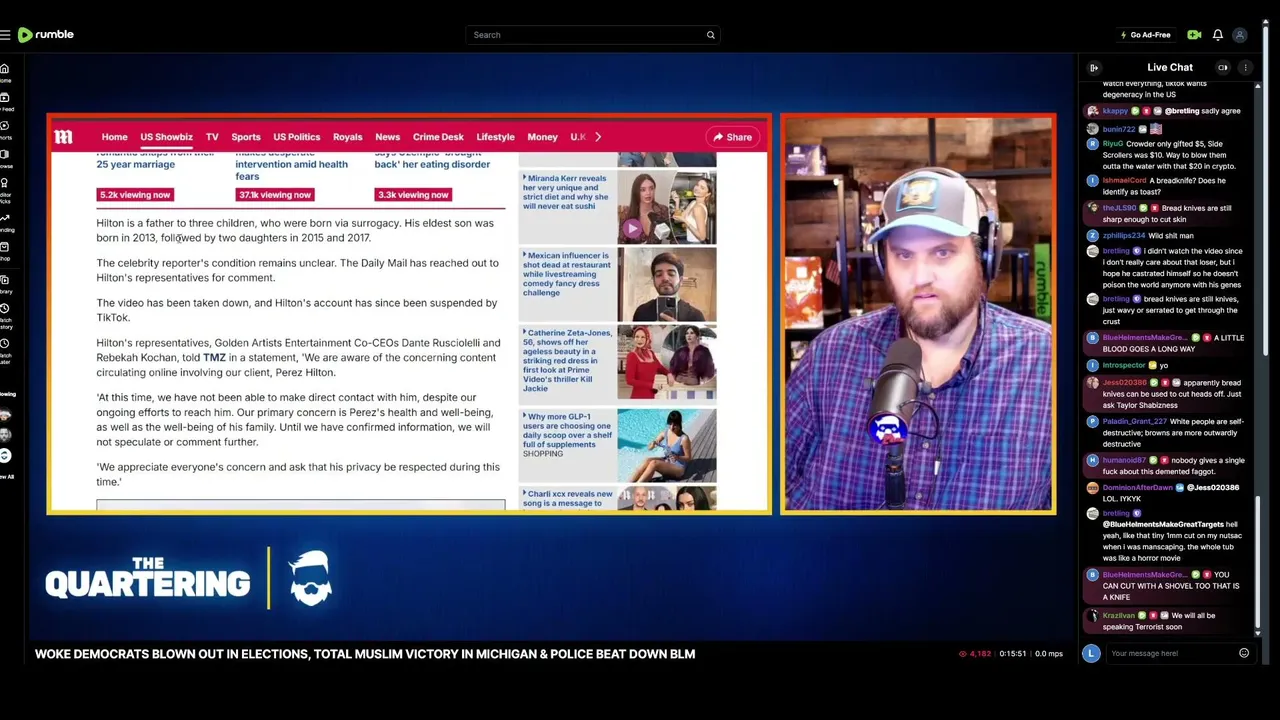
Task: Click the chat pop-out mode icon
Action: click(1223, 68)
